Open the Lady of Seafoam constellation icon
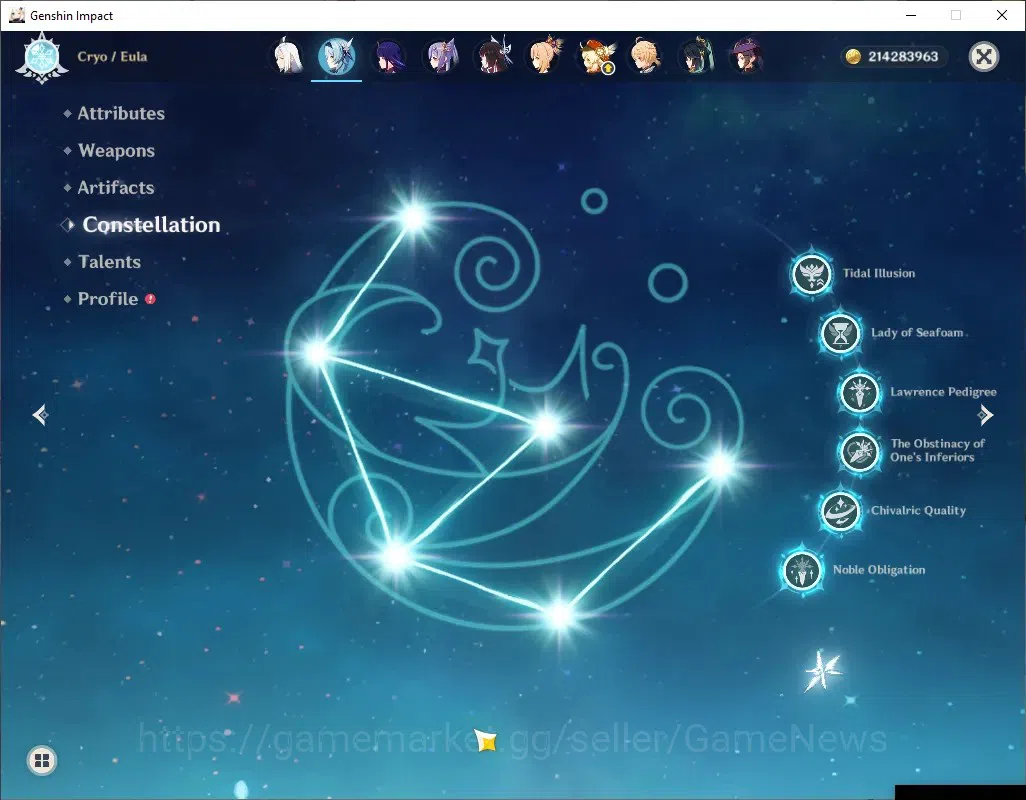 (840, 333)
